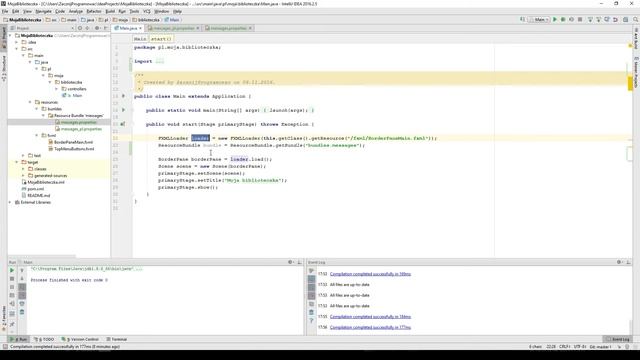Click run gutter icon beside class Main
The height and width of the screenshot is (360, 640).
click(123, 96)
